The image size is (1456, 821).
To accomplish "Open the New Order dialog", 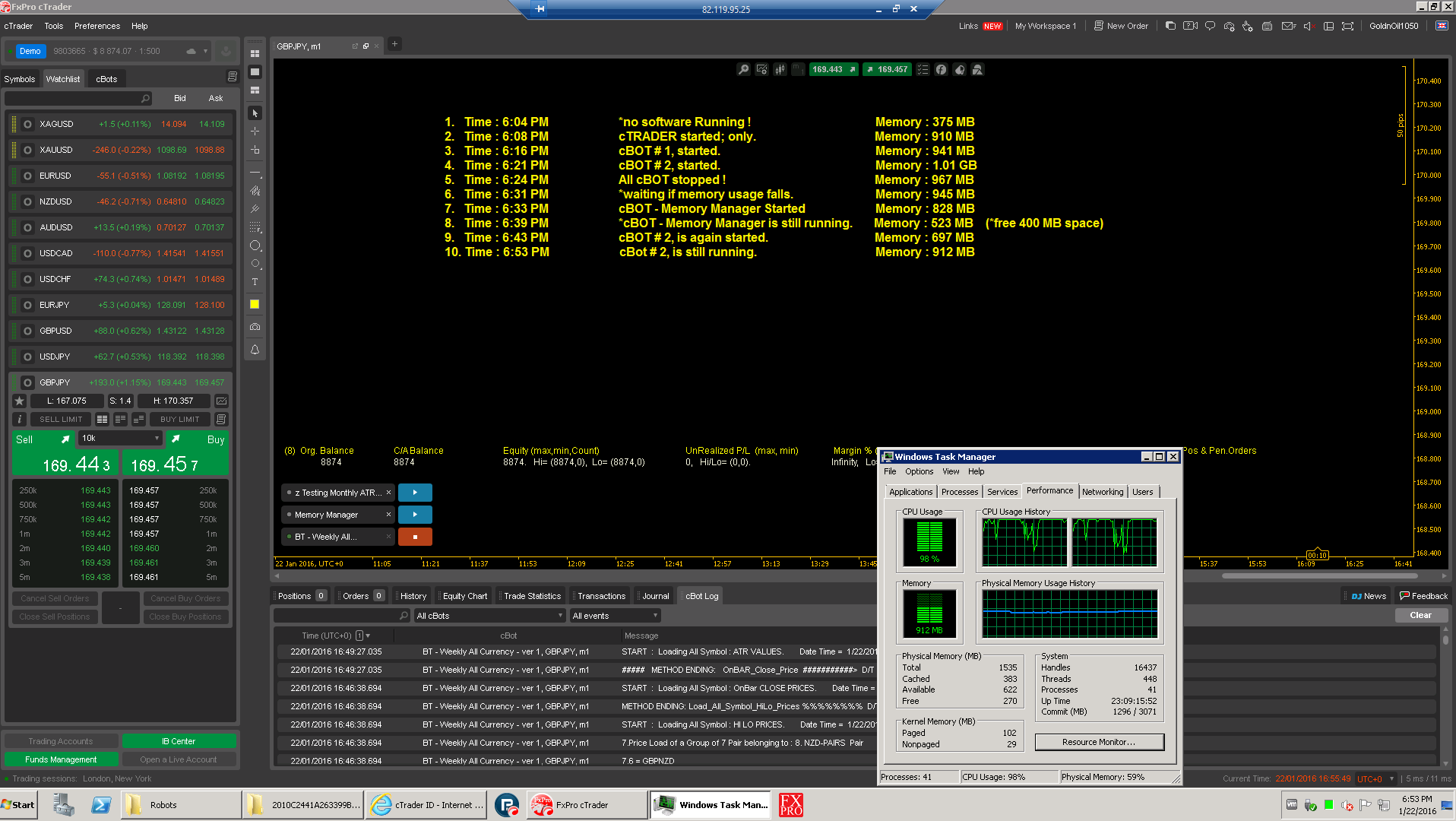I will tap(1121, 26).
